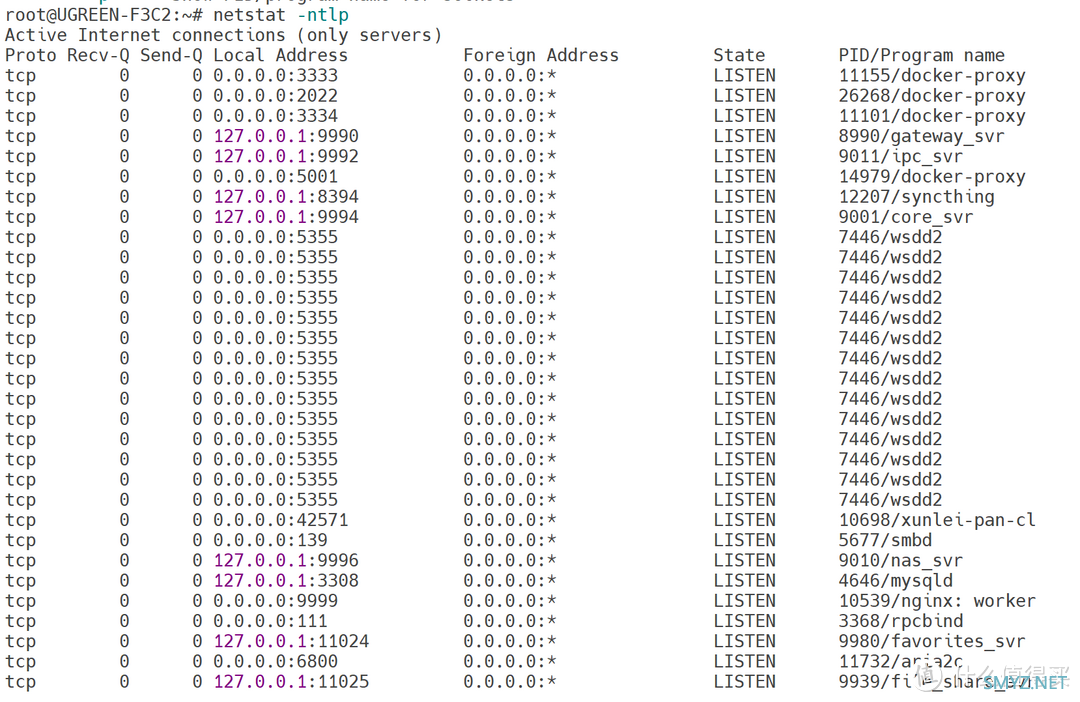
Task: Click program 10698/xunlei-pan-cl
Action: pyautogui.click(x=937, y=519)
